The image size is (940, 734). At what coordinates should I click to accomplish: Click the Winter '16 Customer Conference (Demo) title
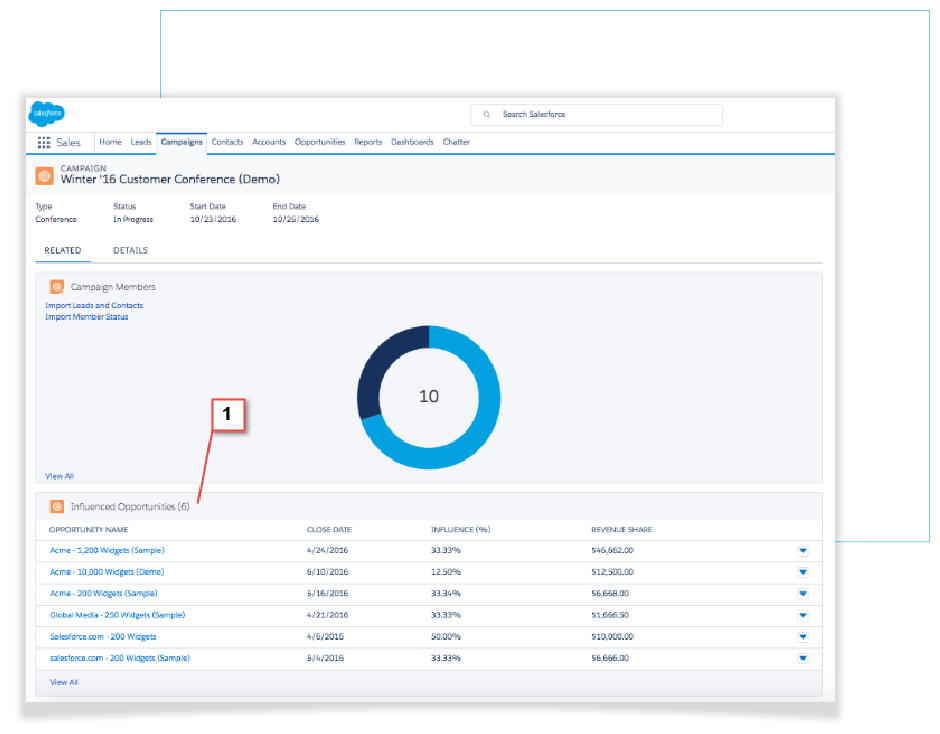pyautogui.click(x=170, y=179)
